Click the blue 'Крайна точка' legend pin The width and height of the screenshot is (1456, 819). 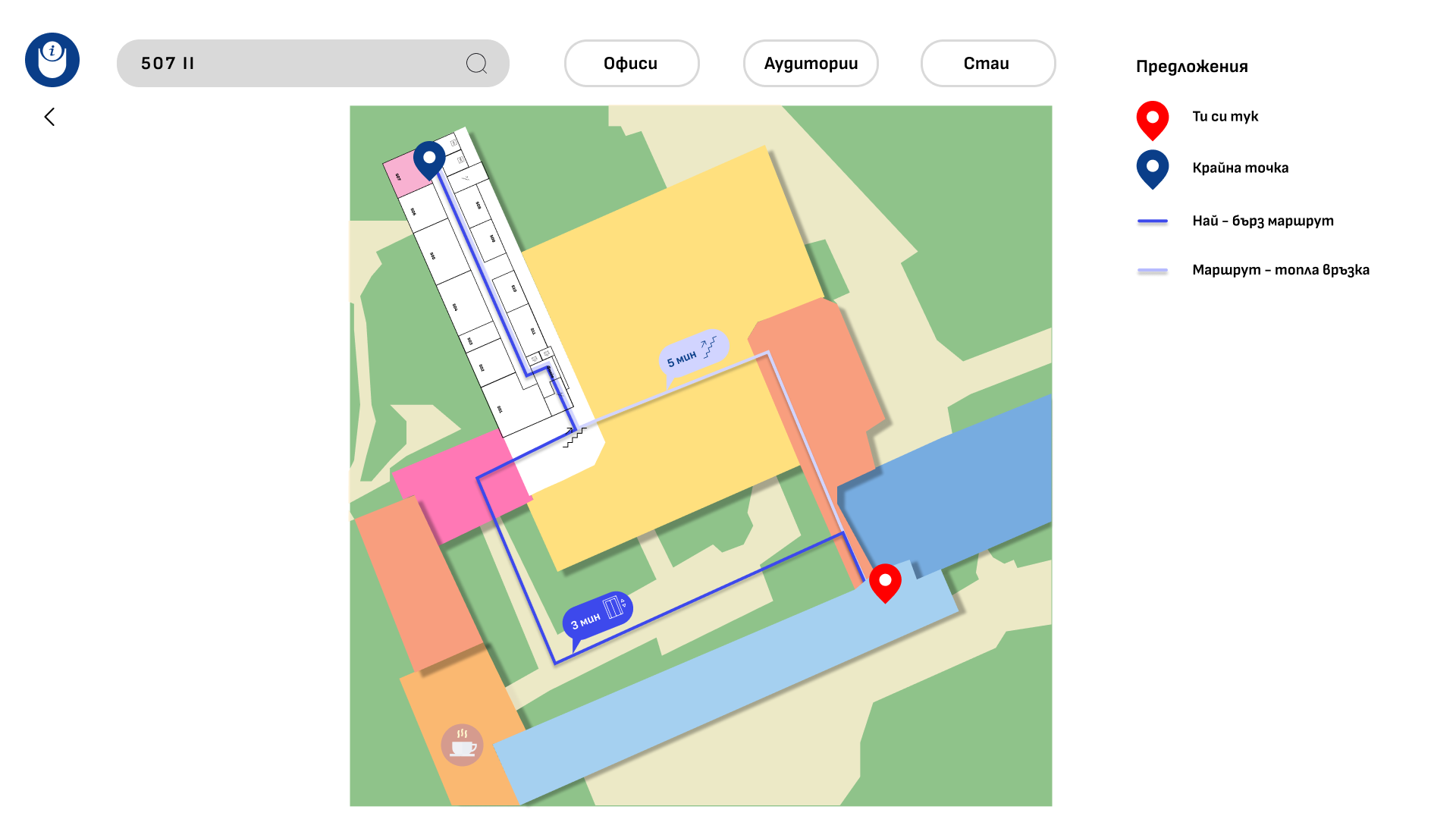coord(1153,169)
